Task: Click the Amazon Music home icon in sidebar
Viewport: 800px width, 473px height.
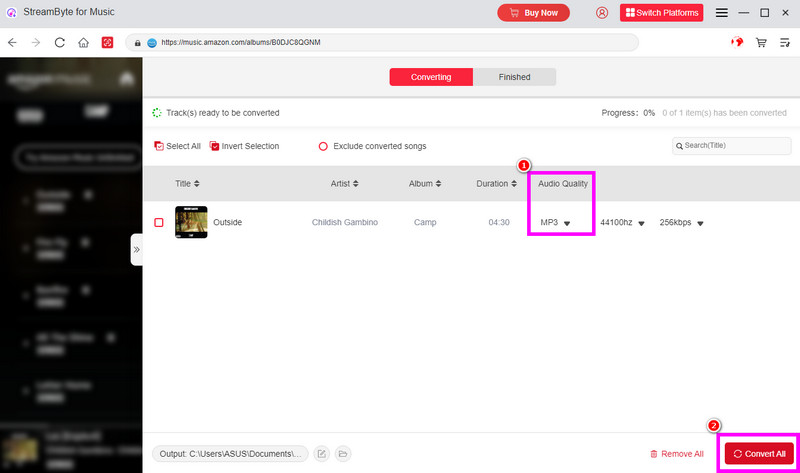Action: (126, 78)
